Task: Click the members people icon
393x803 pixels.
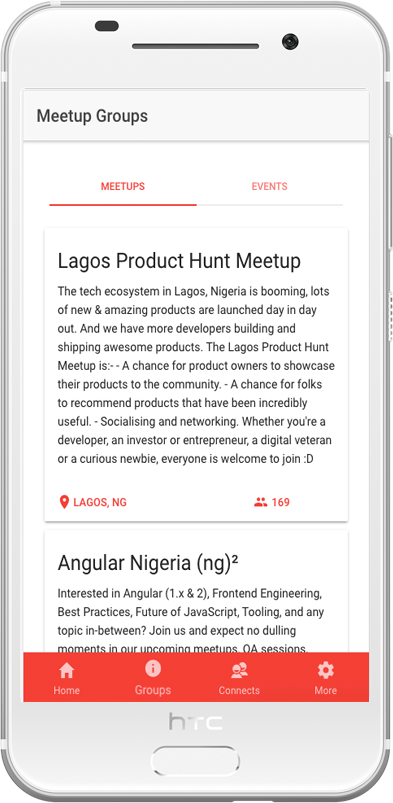Action: tap(261, 502)
